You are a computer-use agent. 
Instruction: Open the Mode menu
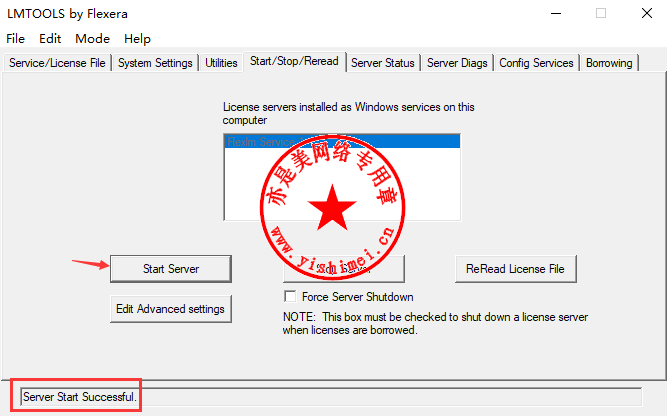(x=92, y=39)
